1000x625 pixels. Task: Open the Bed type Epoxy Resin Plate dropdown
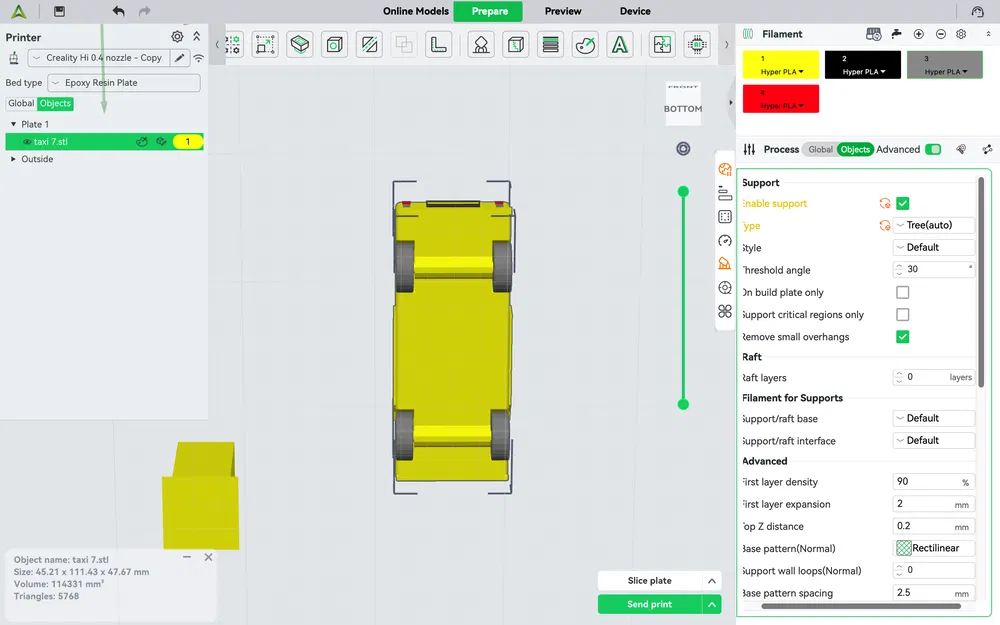click(x=124, y=83)
